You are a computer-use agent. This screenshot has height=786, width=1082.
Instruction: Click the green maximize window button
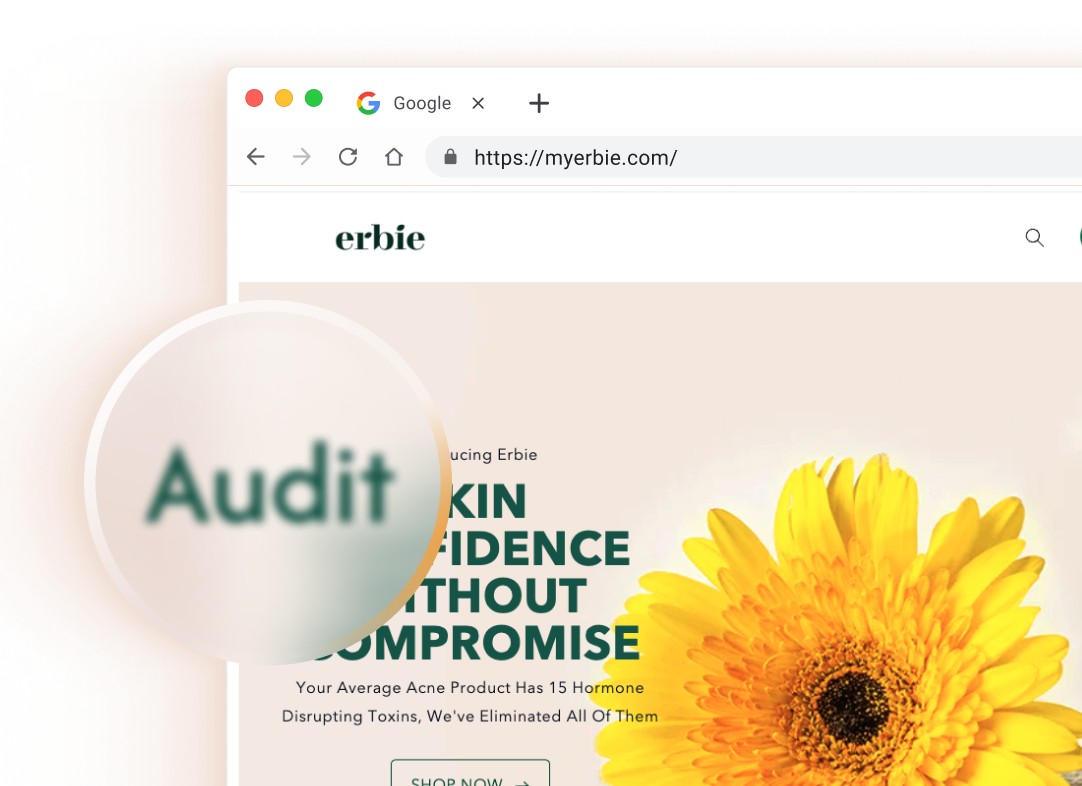(x=314, y=98)
